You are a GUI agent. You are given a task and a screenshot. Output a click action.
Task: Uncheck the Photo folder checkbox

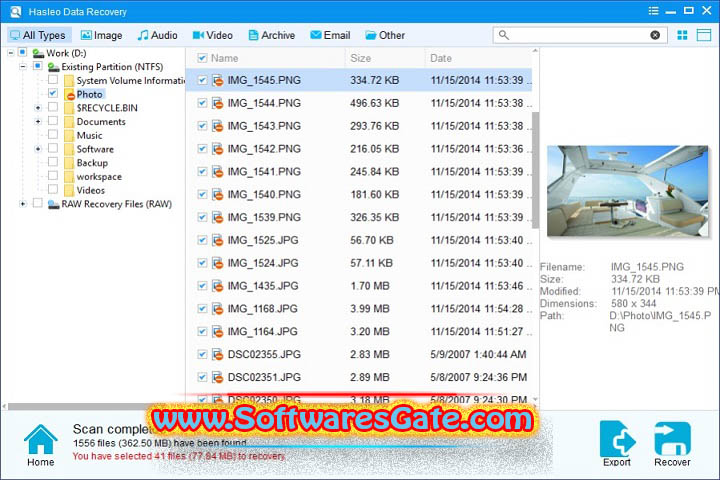[x=53, y=93]
